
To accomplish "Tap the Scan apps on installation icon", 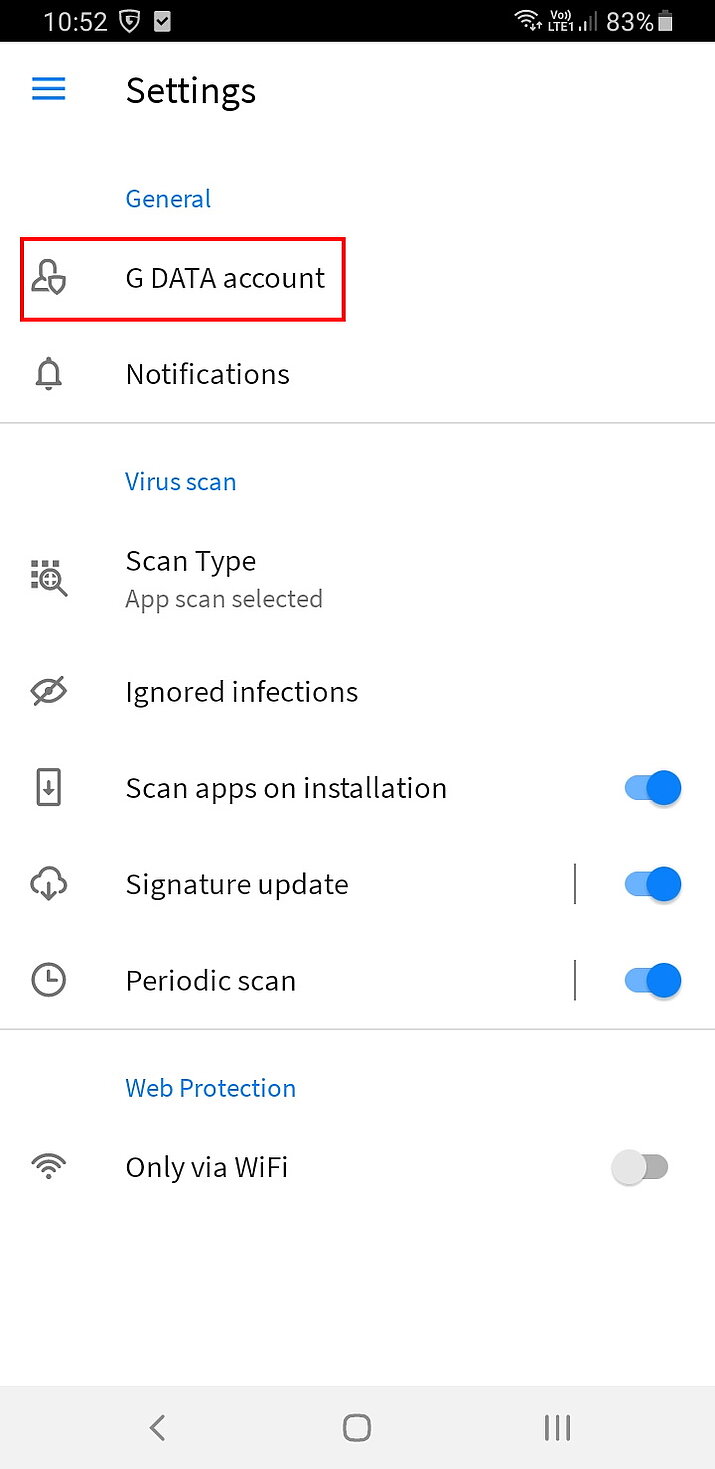I will pyautogui.click(x=49, y=788).
